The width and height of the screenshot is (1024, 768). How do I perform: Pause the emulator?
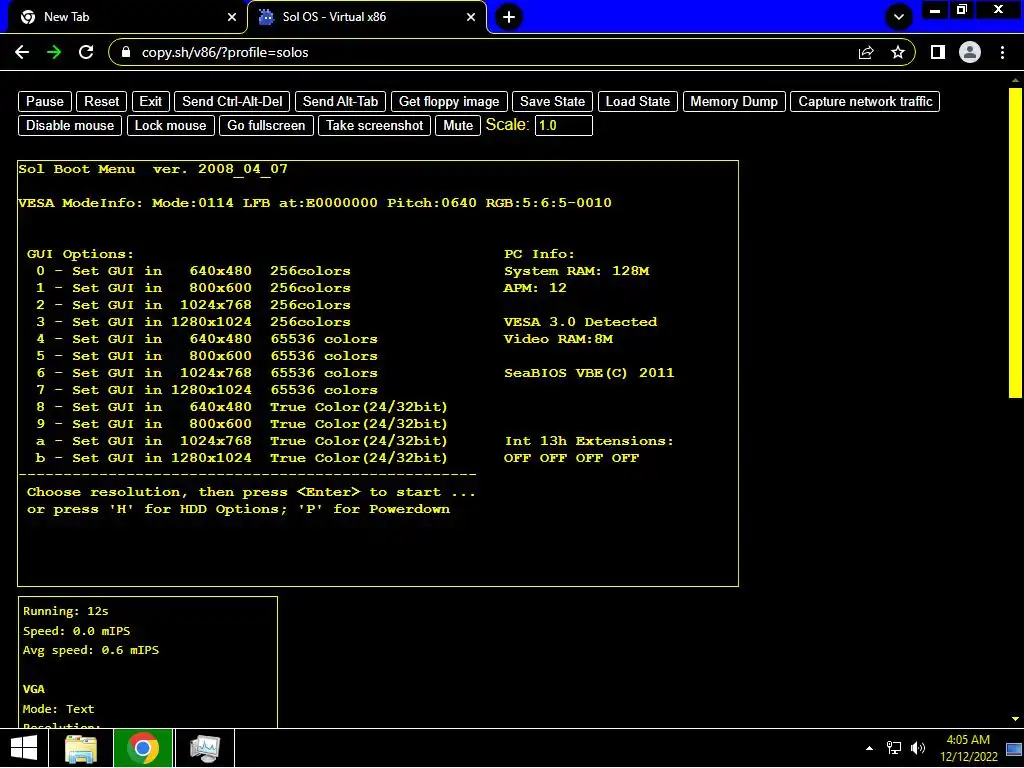pos(44,101)
